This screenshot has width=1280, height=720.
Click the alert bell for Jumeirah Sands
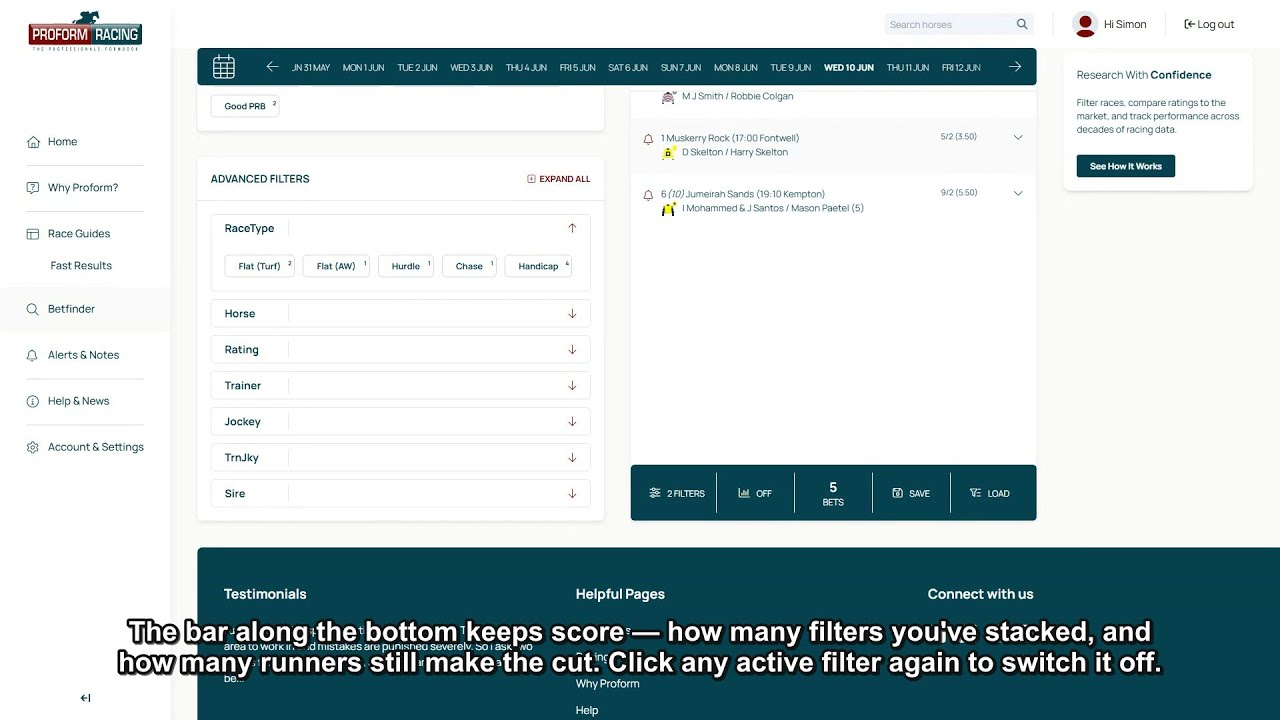click(648, 195)
